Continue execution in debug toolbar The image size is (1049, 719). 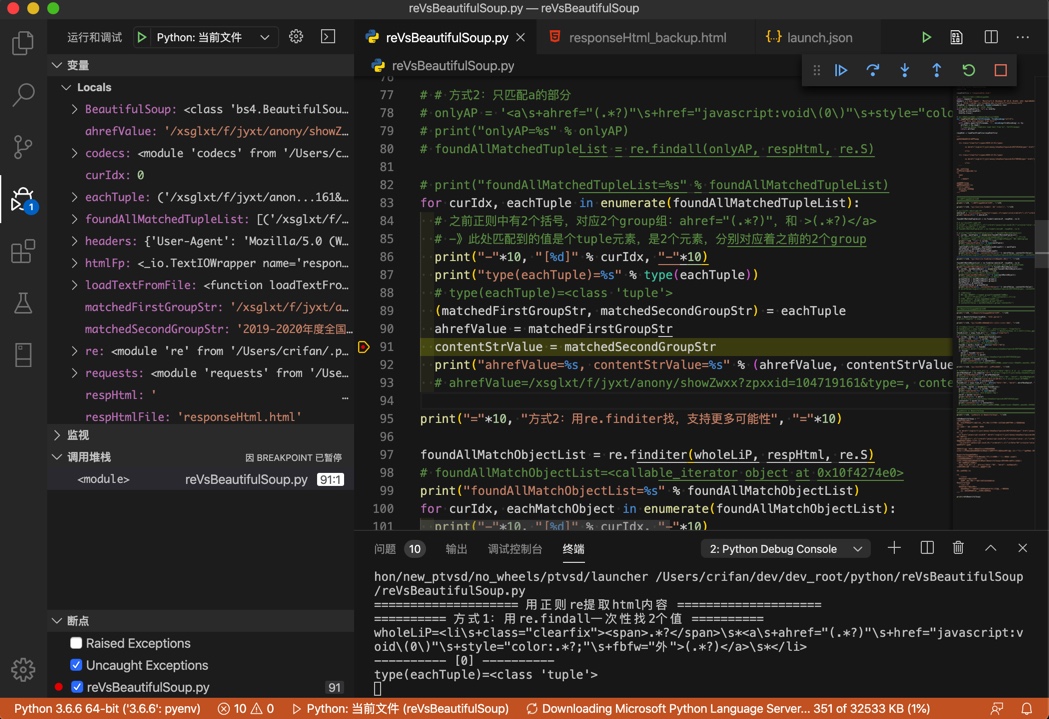pyautogui.click(x=841, y=70)
